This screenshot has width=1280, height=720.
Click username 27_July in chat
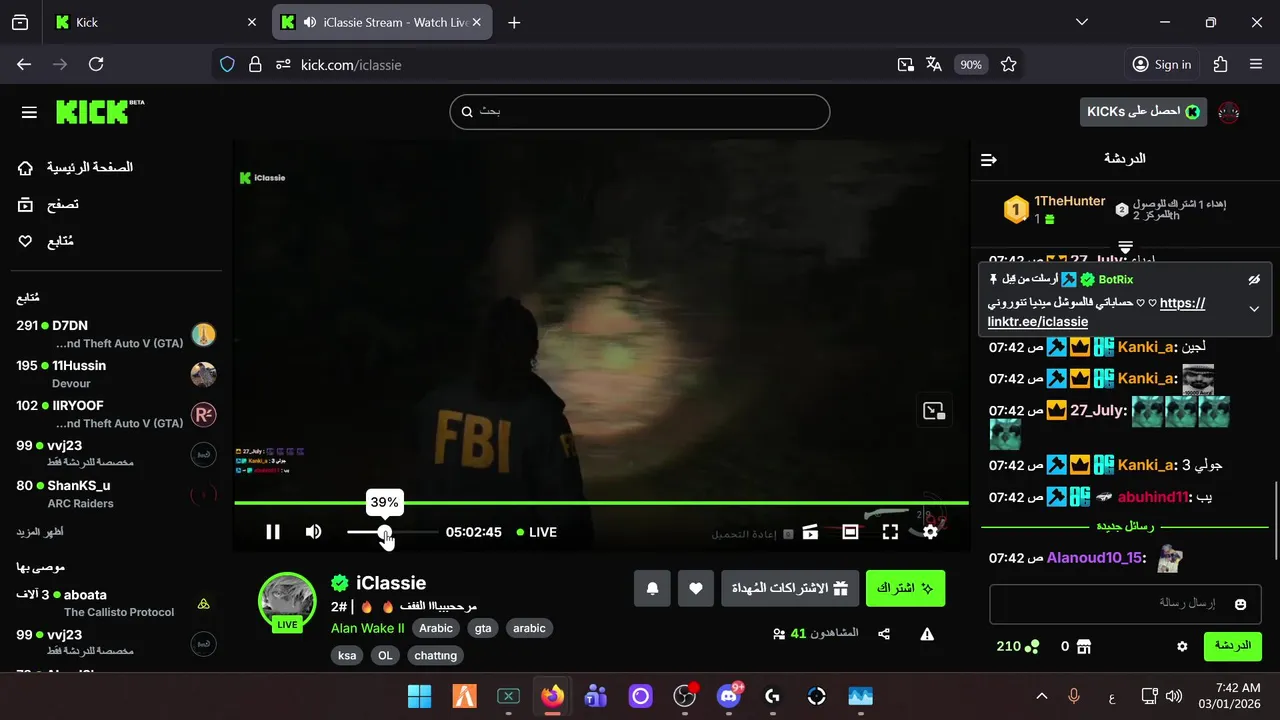[x=1098, y=411]
